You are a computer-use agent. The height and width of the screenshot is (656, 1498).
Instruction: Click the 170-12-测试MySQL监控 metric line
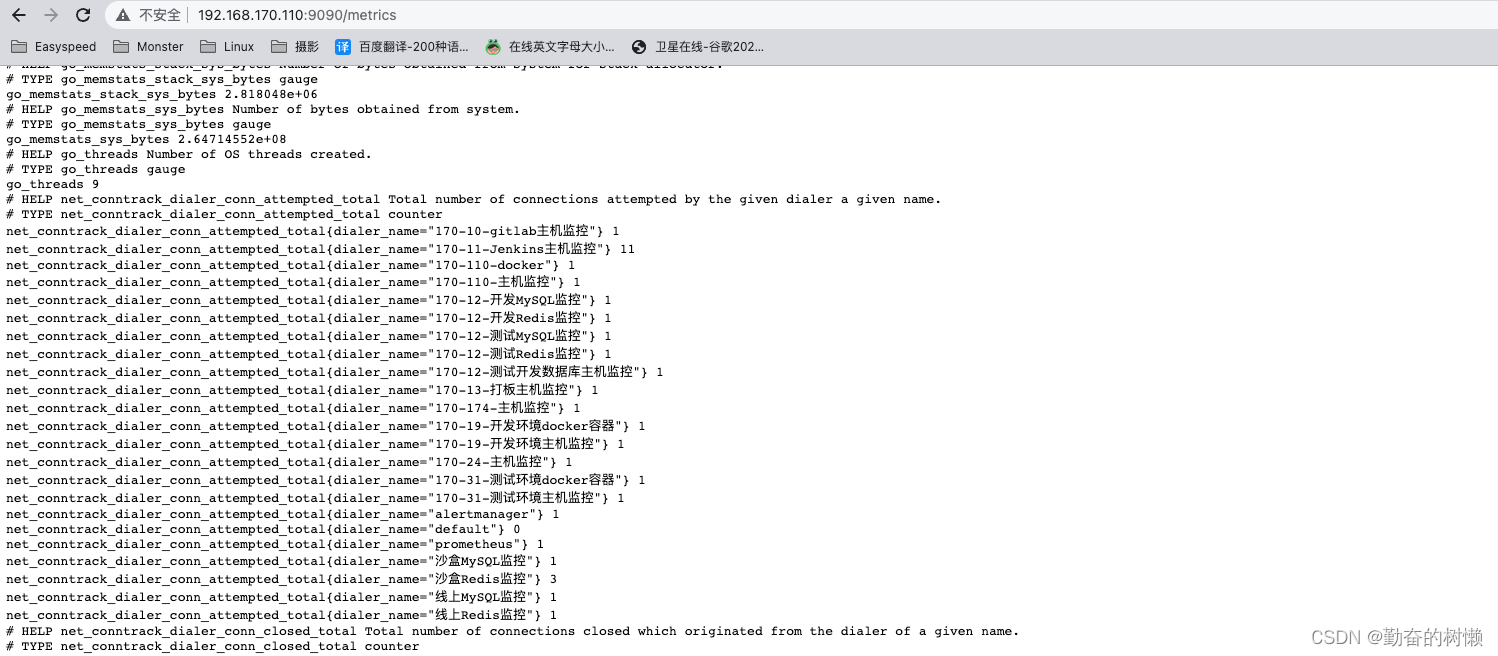(x=308, y=336)
